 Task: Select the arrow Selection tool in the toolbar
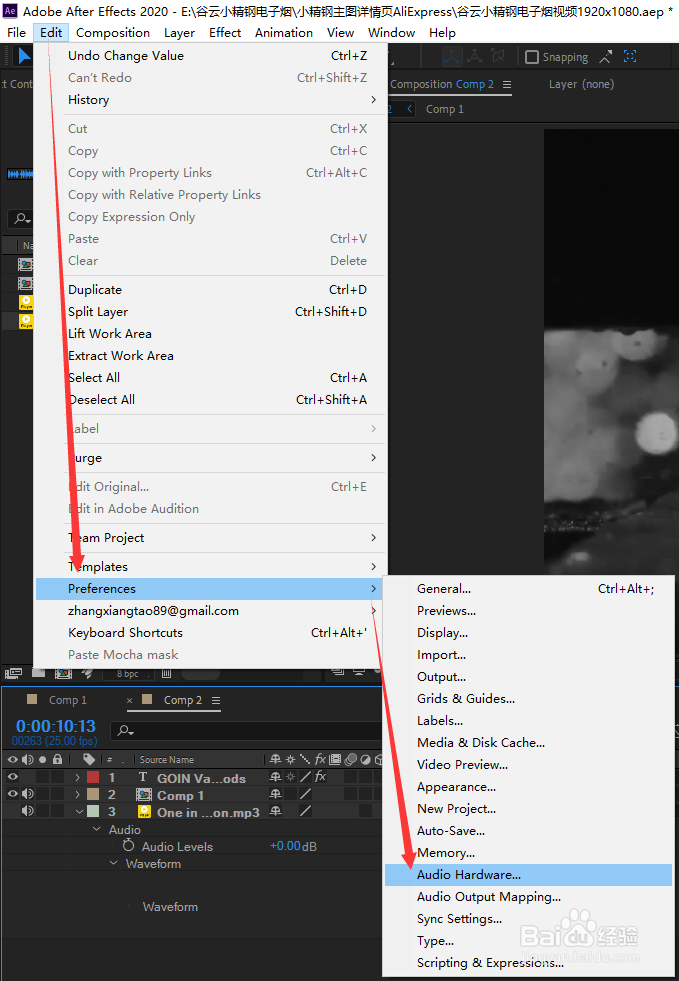[24, 56]
